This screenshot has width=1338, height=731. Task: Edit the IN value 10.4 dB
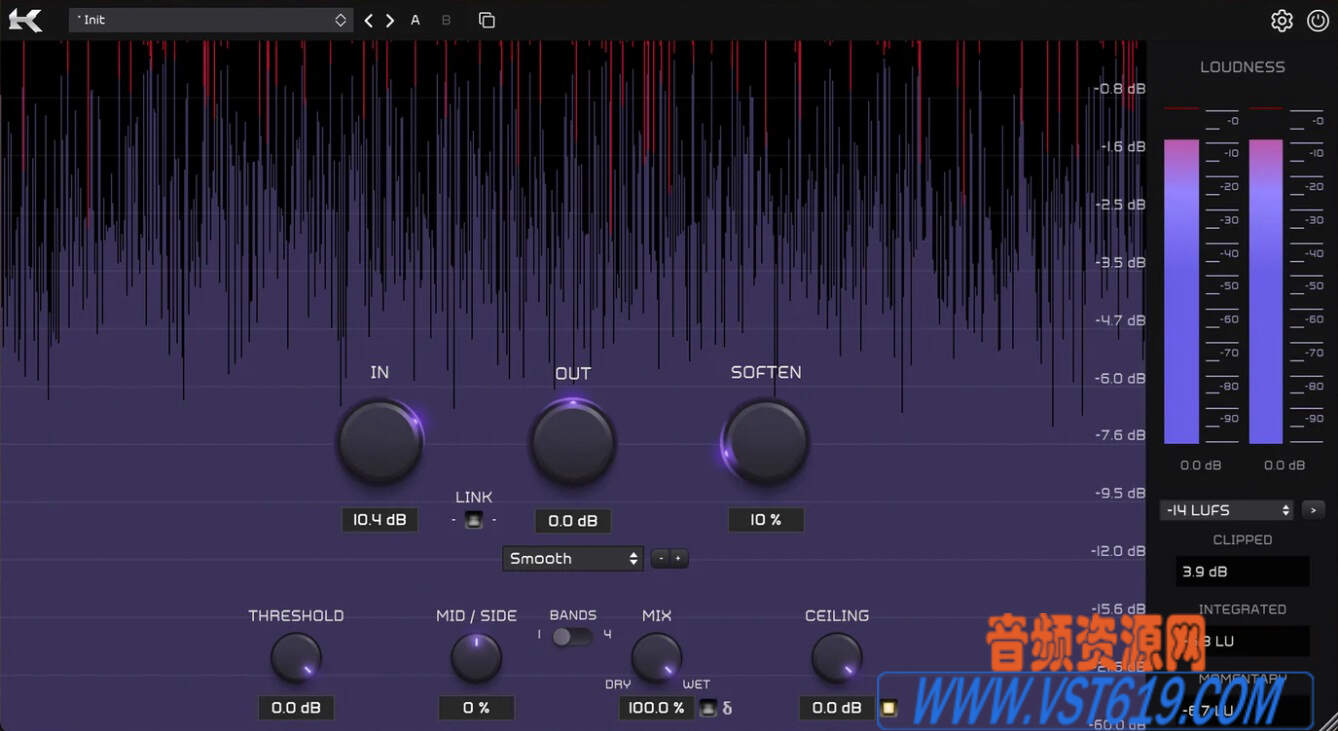coord(379,520)
